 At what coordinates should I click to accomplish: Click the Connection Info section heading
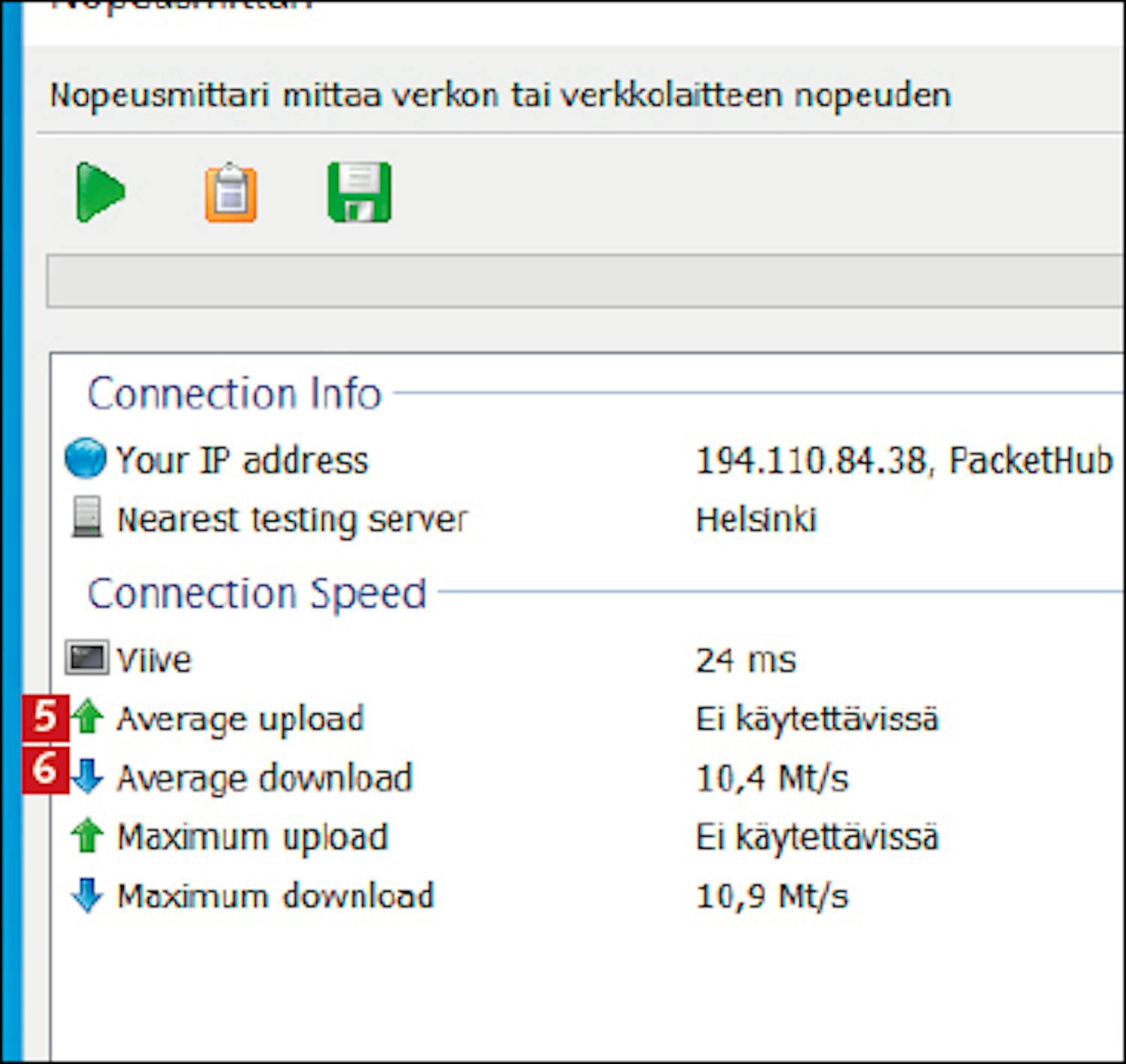pos(234,393)
